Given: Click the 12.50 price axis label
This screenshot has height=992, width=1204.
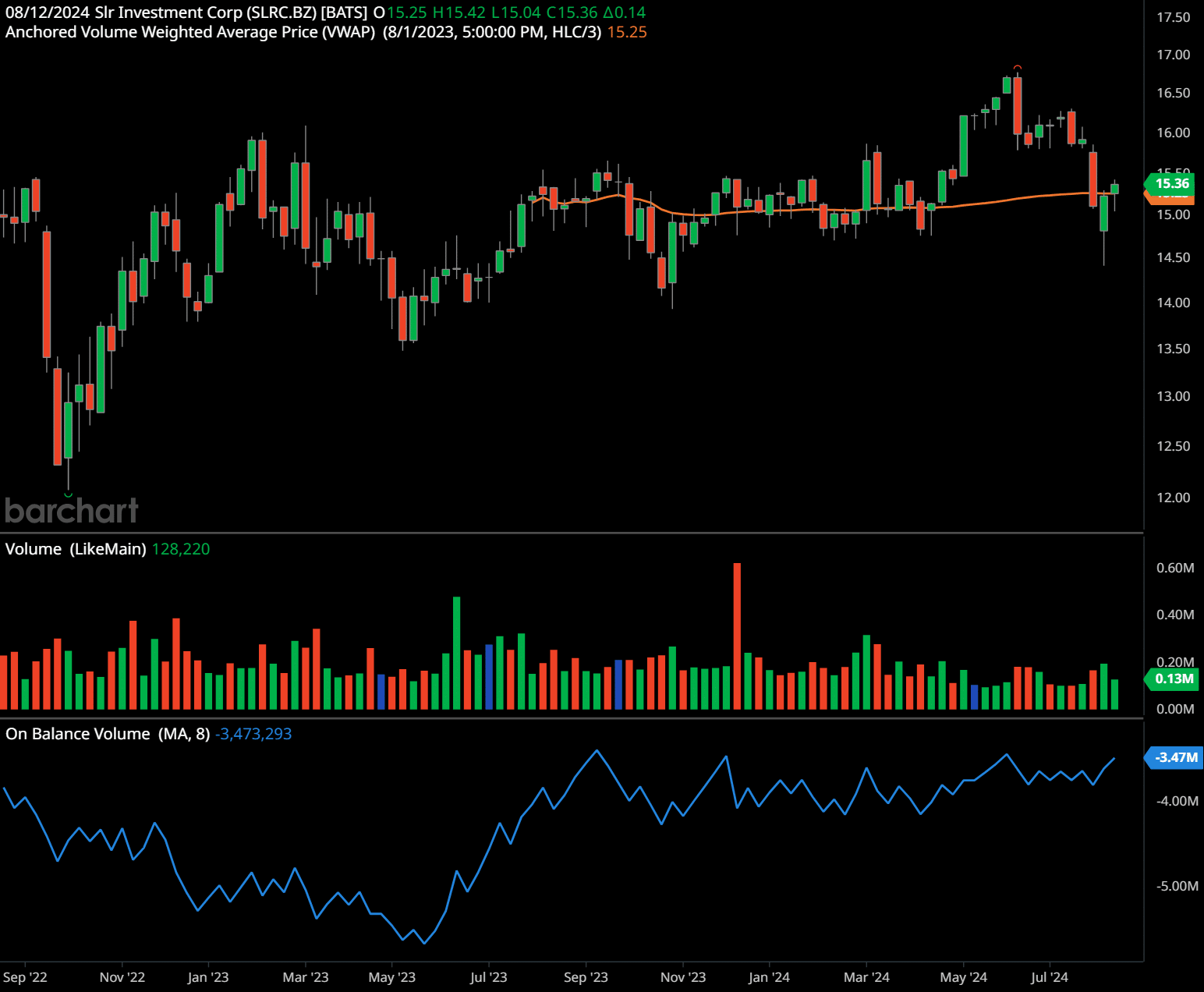Looking at the screenshot, I should point(1174,446).
